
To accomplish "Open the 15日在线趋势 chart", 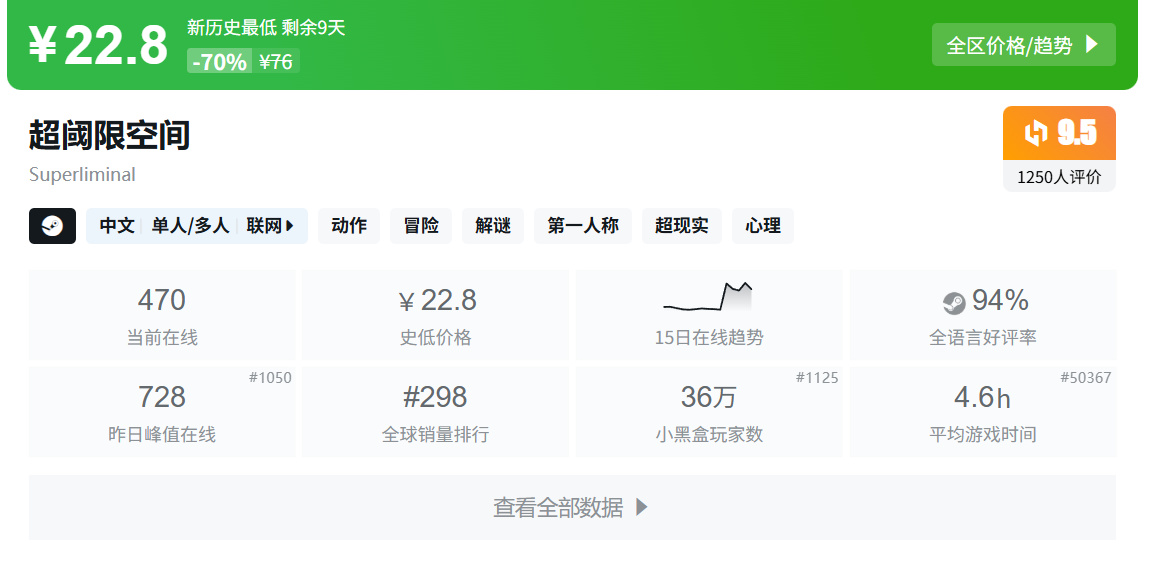I will click(x=709, y=315).
